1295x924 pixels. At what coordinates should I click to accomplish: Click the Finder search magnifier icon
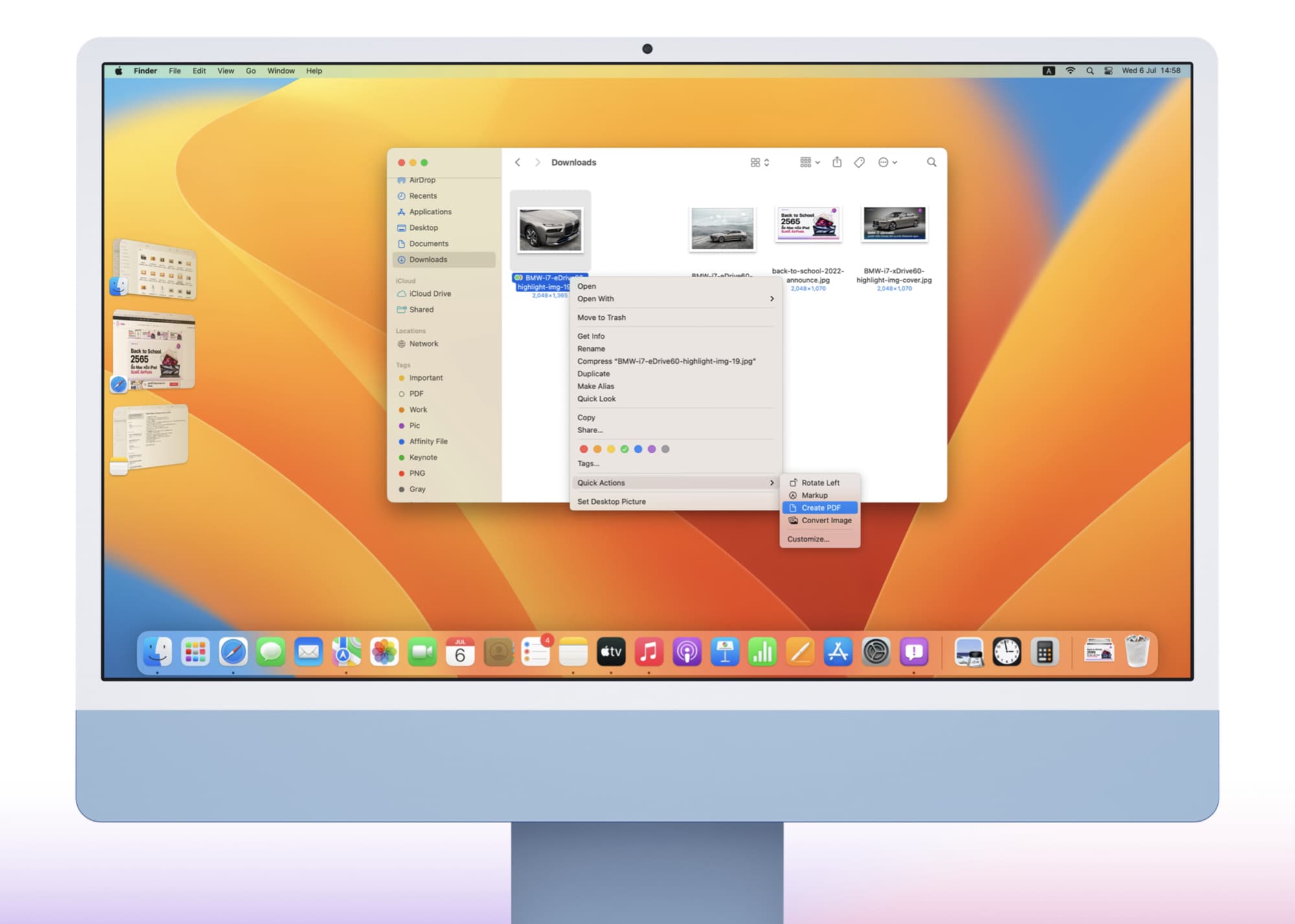931,162
